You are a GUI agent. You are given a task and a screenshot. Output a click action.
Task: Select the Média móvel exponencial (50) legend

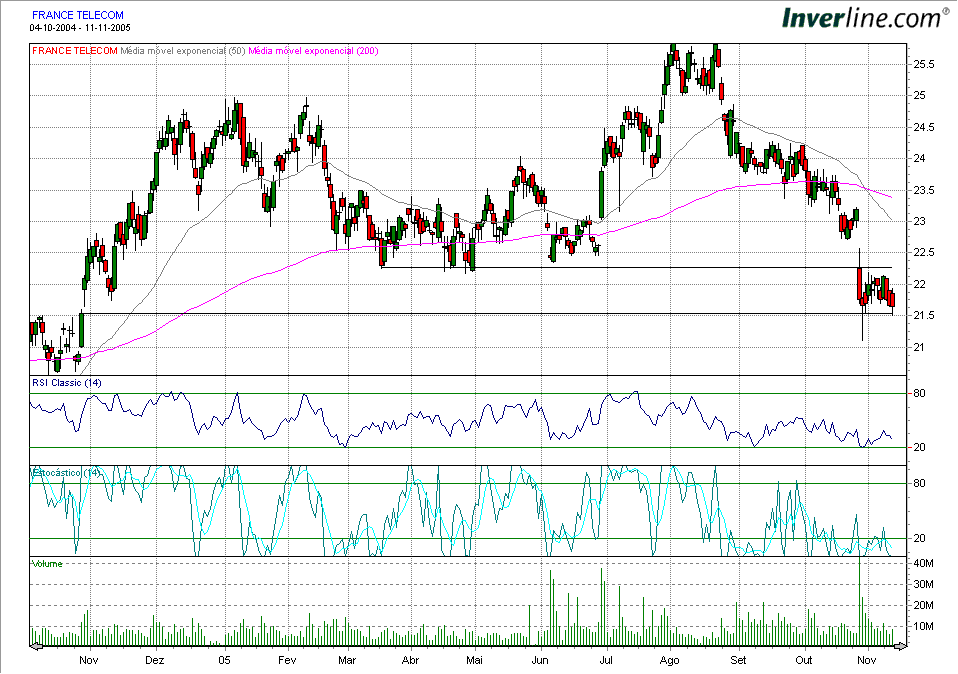183,50
